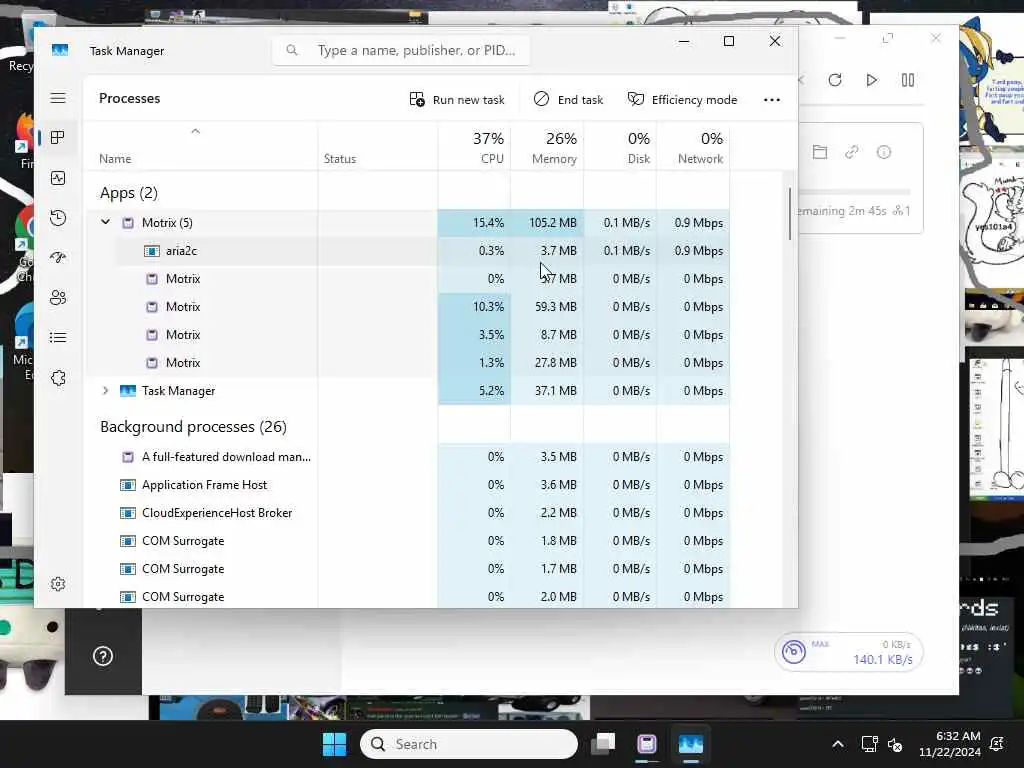Open Task Manager settings gear

click(58, 583)
